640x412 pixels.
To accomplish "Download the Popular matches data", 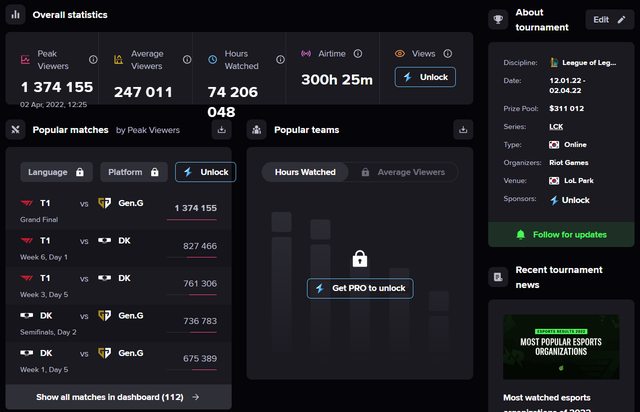I will (x=222, y=130).
